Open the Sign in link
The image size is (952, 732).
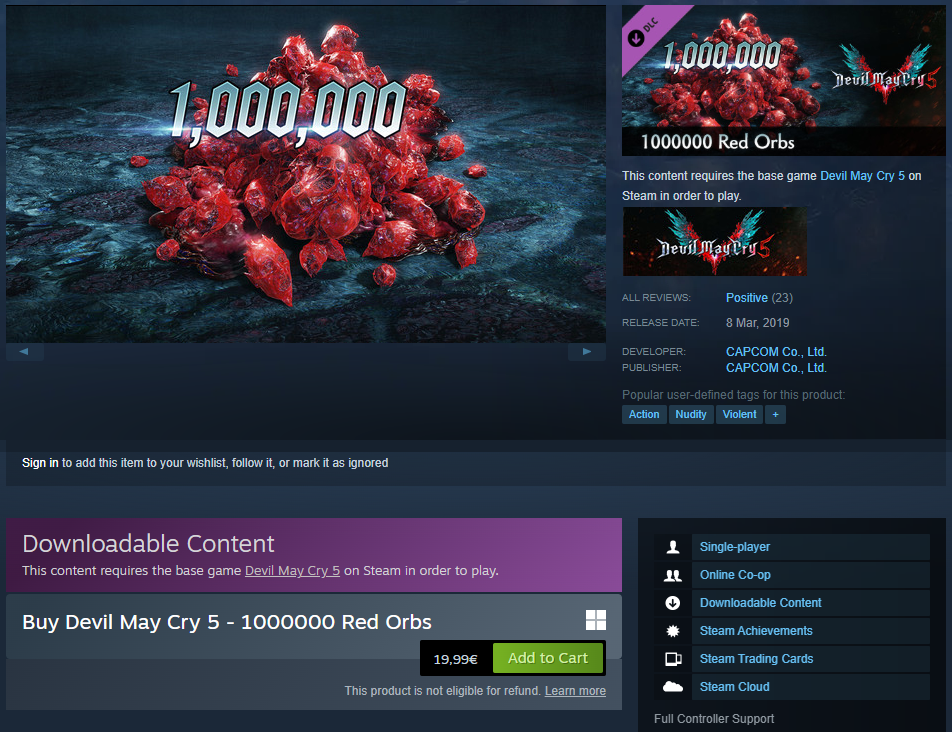coord(40,463)
